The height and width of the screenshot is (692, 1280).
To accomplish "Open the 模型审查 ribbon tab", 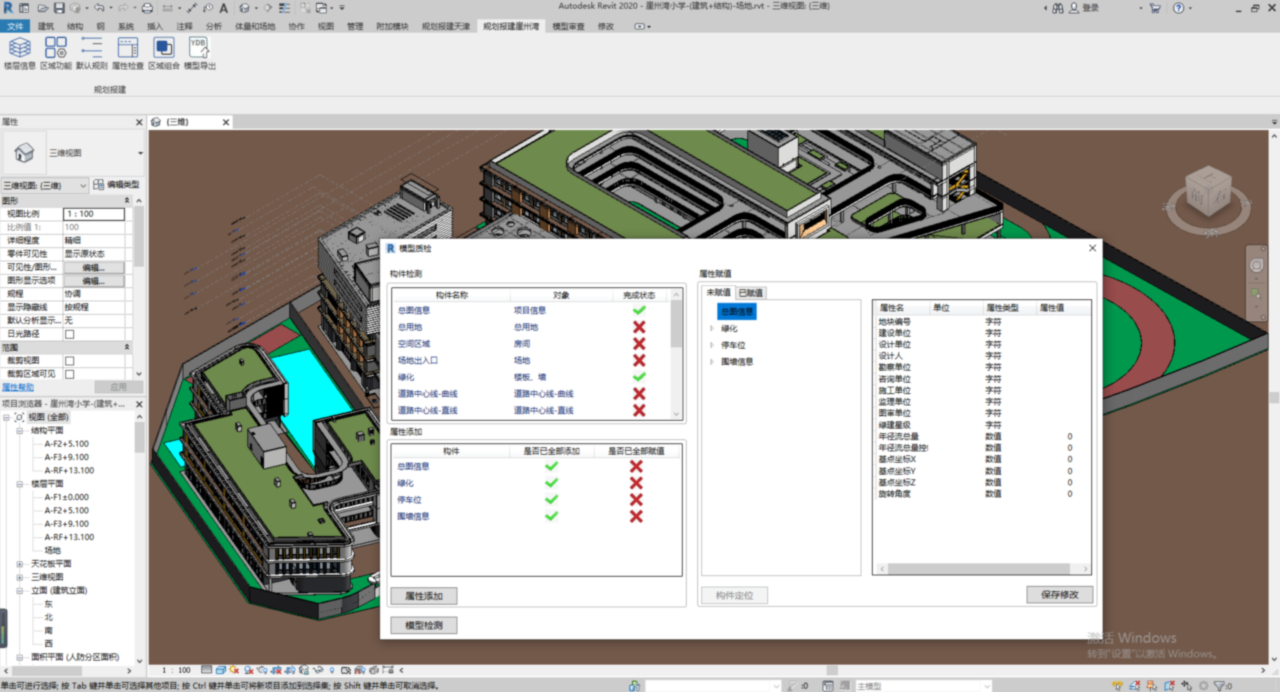I will pyautogui.click(x=568, y=26).
